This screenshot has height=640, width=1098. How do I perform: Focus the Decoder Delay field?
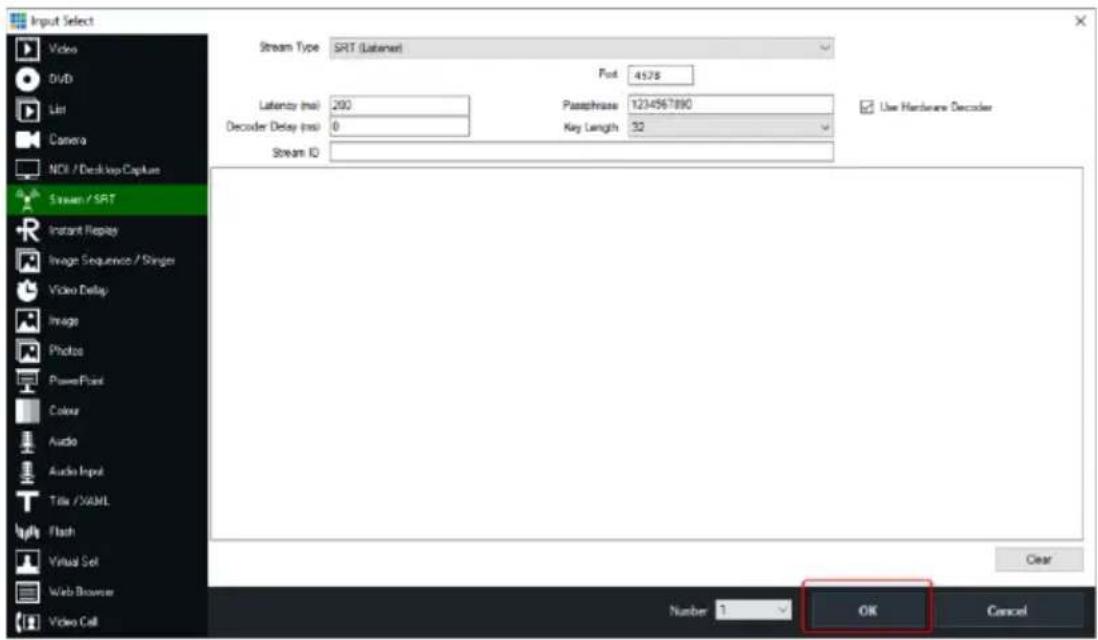pyautogui.click(x=399, y=127)
